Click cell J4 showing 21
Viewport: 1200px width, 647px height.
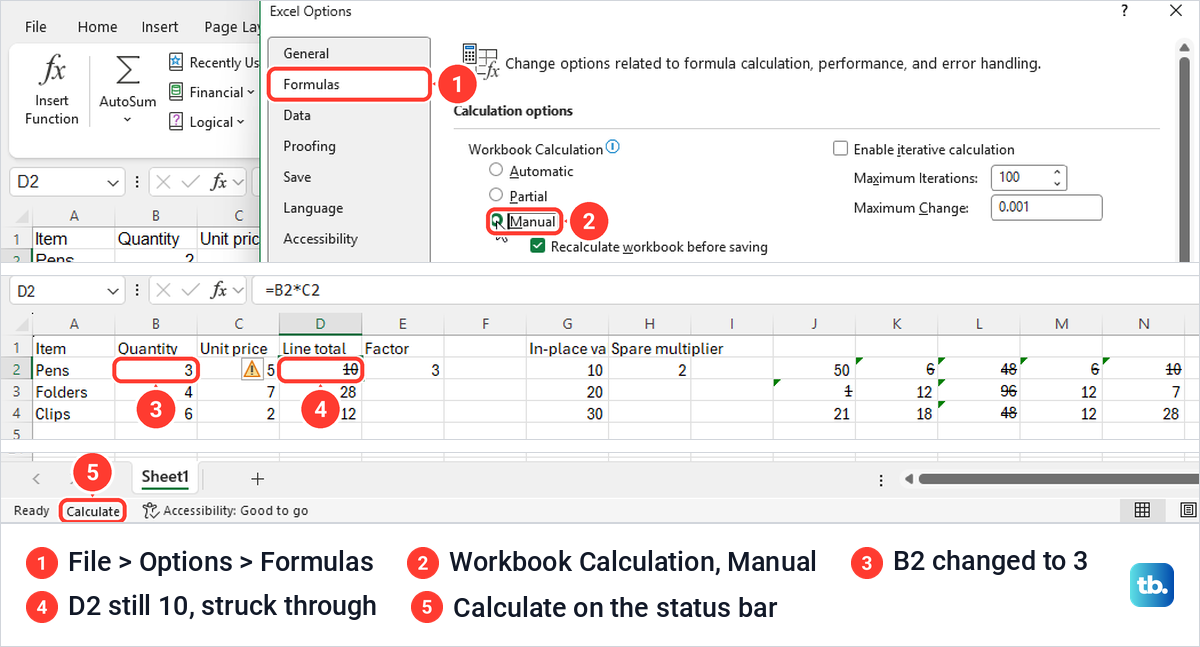point(814,414)
